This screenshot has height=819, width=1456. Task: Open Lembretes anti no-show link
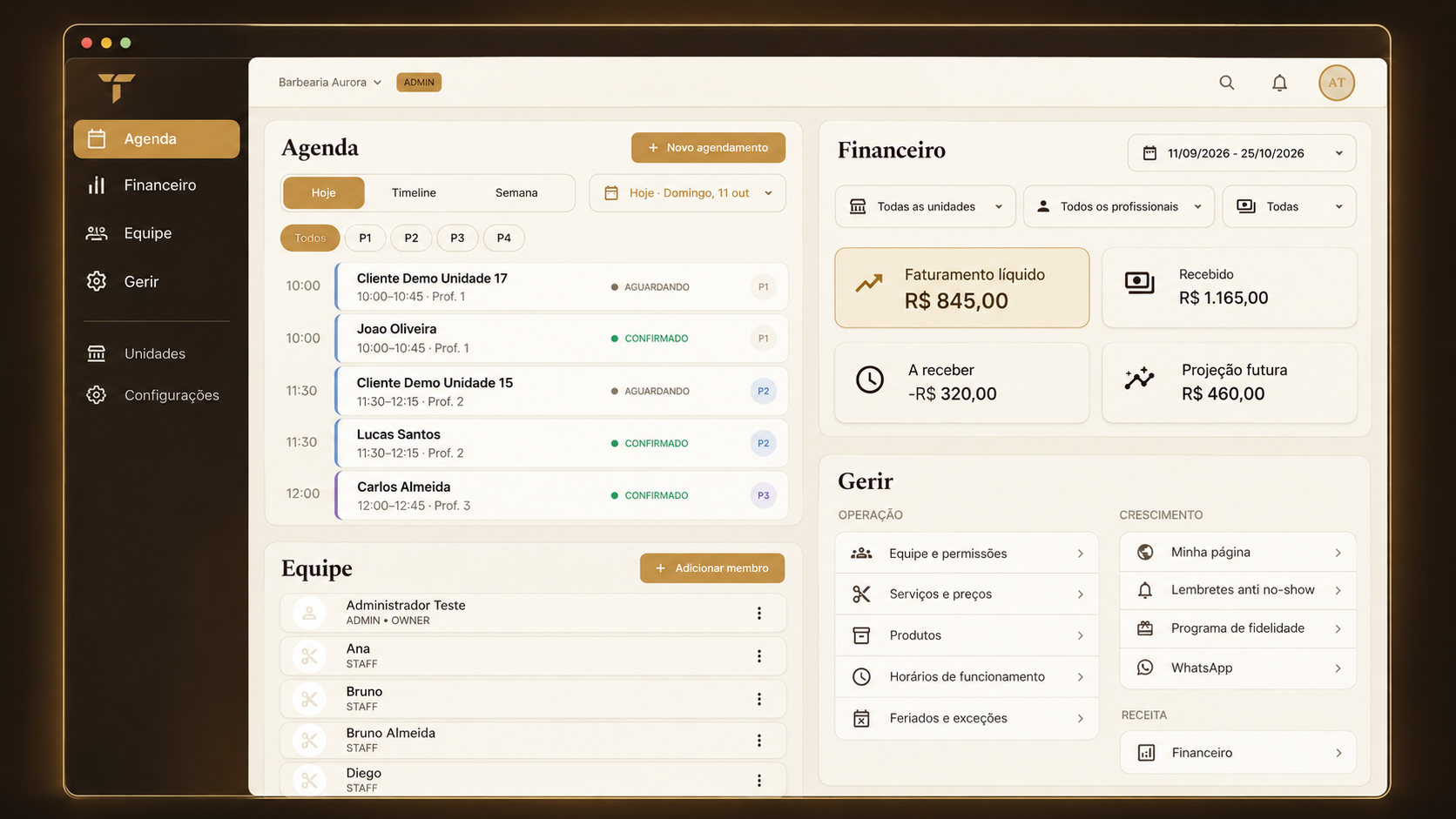coord(1237,590)
